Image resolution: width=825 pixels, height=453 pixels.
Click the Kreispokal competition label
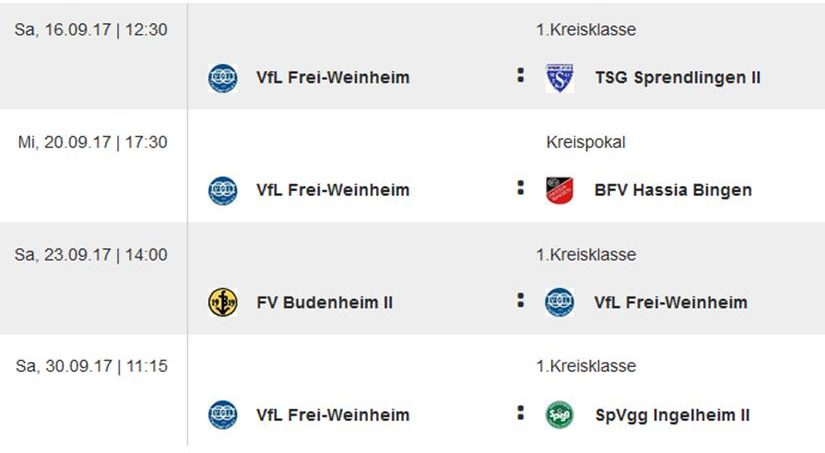[x=586, y=142]
